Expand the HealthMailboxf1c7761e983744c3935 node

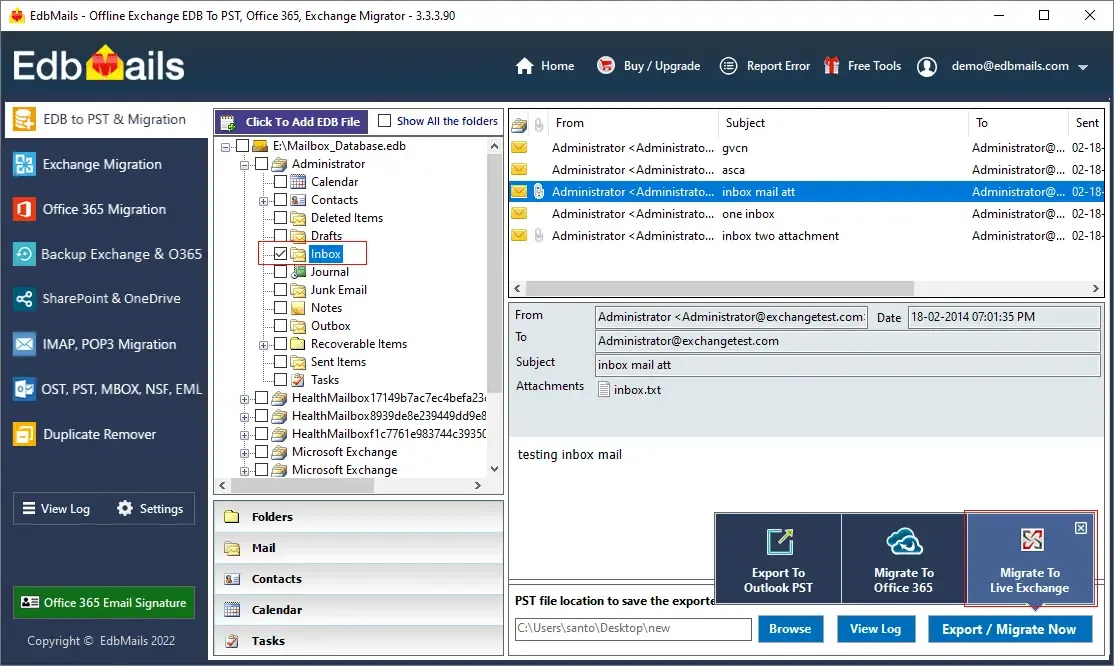click(x=244, y=435)
